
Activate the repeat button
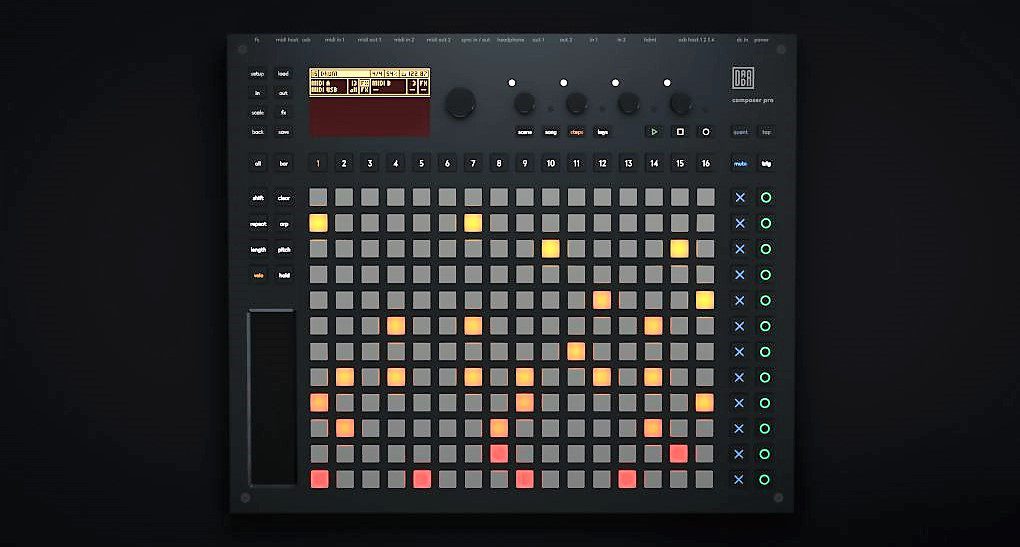tap(258, 224)
